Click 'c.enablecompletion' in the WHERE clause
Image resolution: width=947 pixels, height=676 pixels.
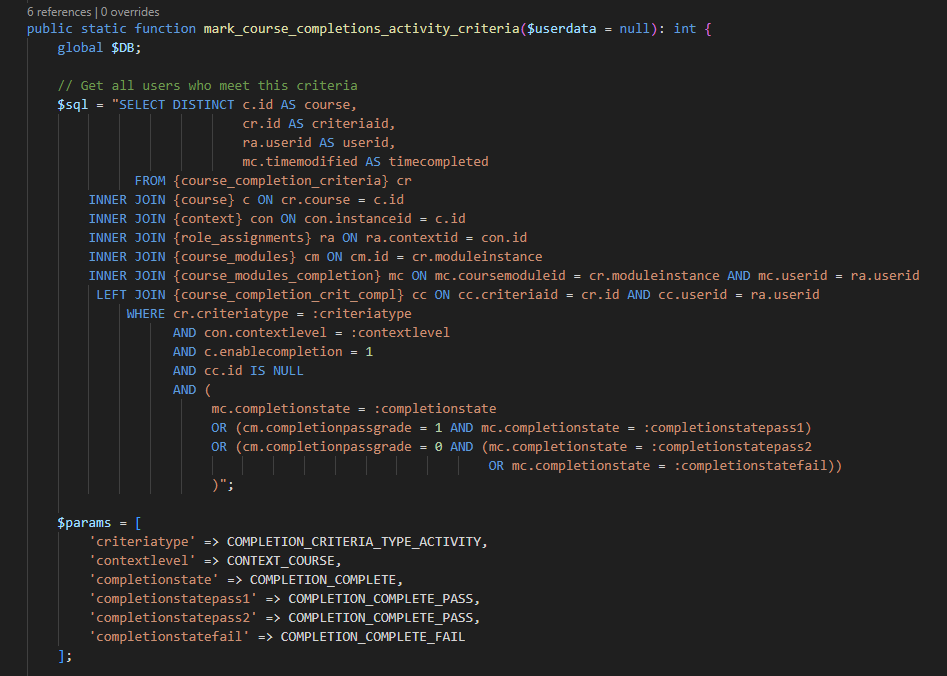(x=273, y=352)
